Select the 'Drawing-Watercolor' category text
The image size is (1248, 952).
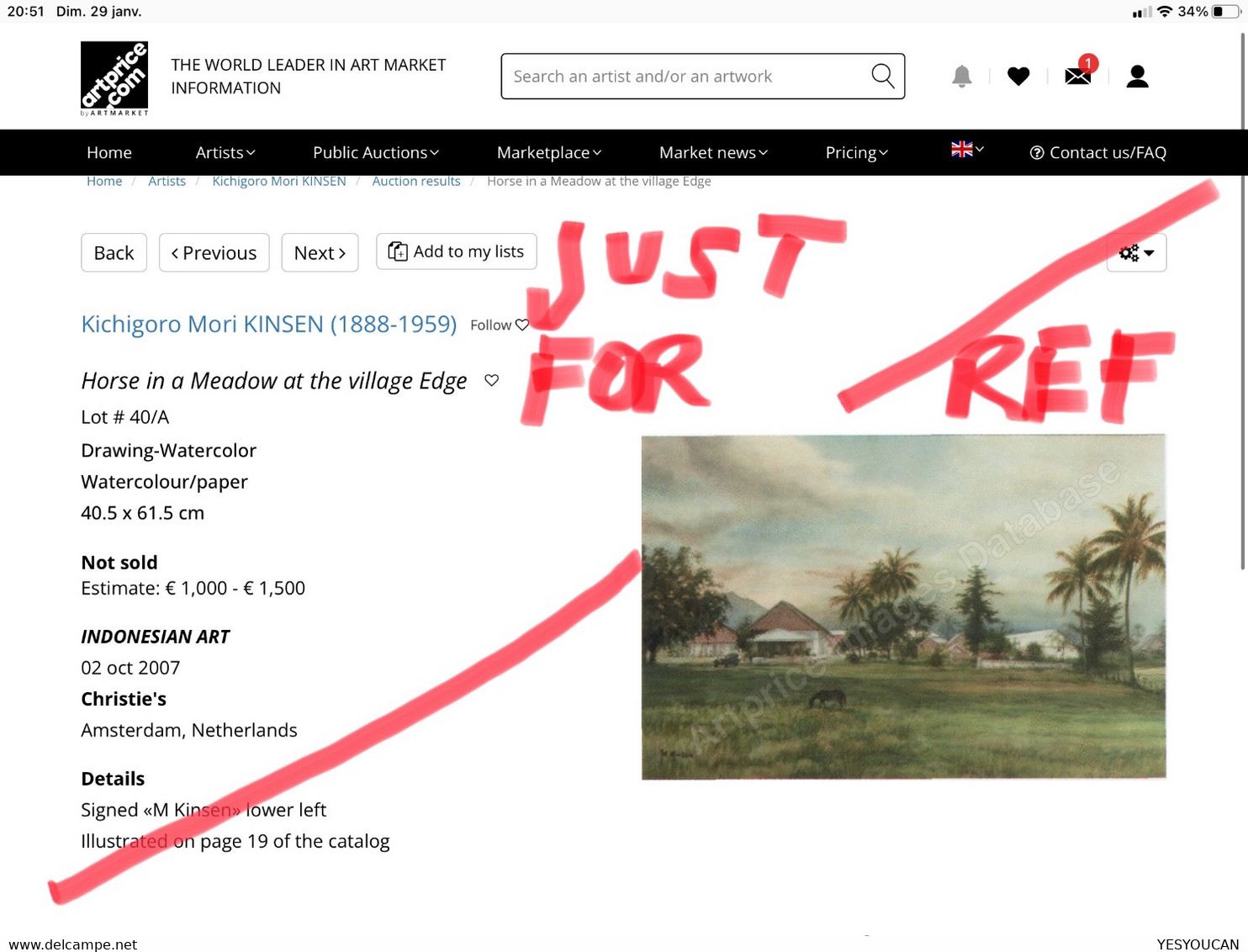click(168, 451)
